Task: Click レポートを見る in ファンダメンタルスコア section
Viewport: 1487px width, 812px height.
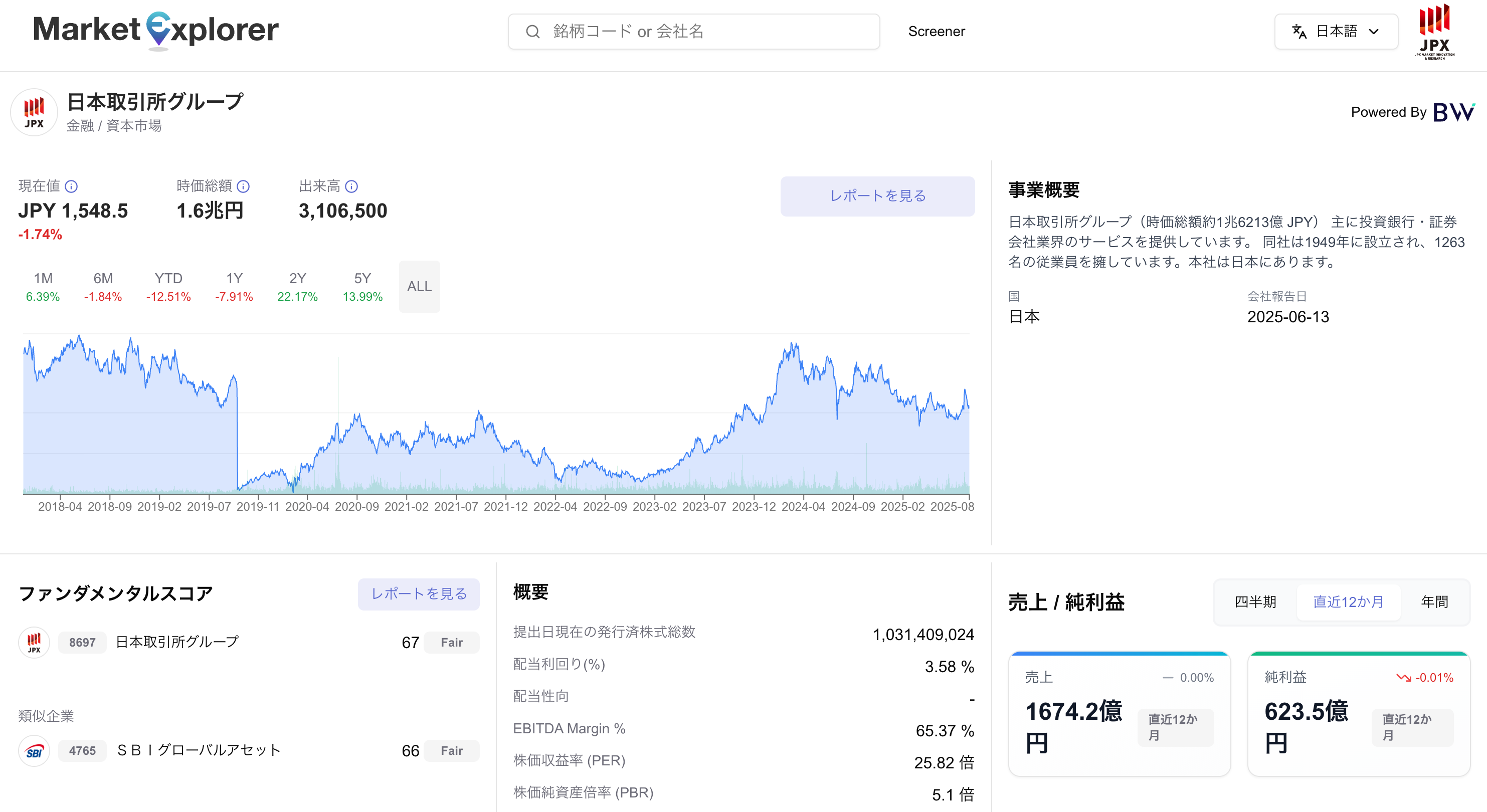Action: pos(419,594)
